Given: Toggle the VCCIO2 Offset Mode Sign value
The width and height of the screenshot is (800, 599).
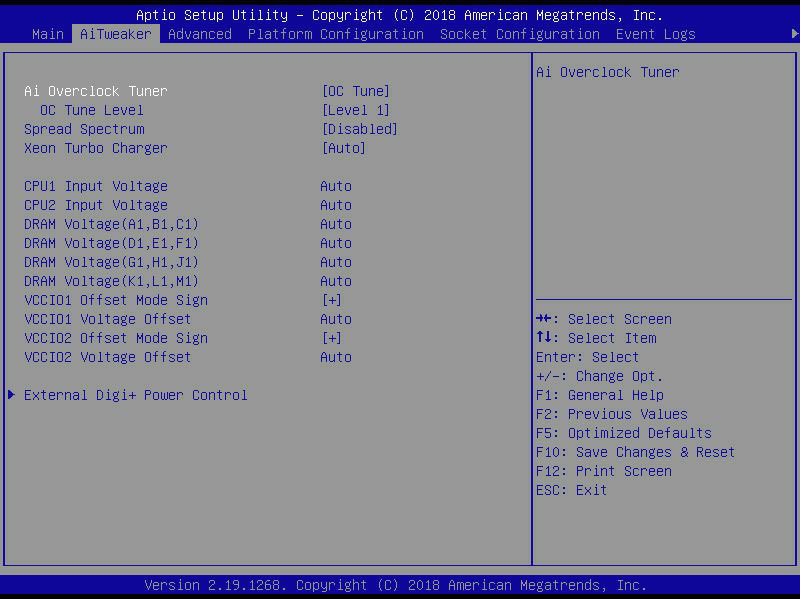Looking at the screenshot, I should point(331,338).
